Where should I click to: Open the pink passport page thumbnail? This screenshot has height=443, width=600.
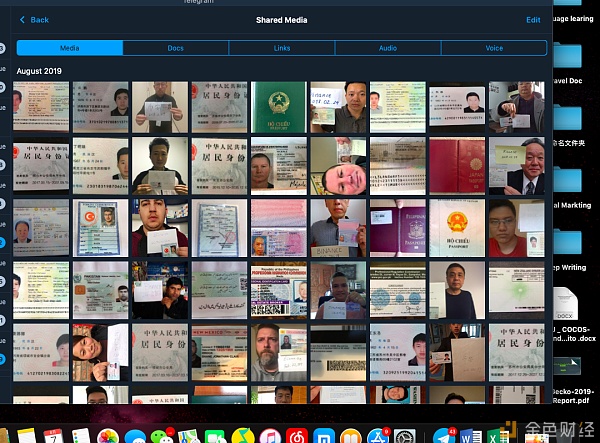(x=279, y=228)
